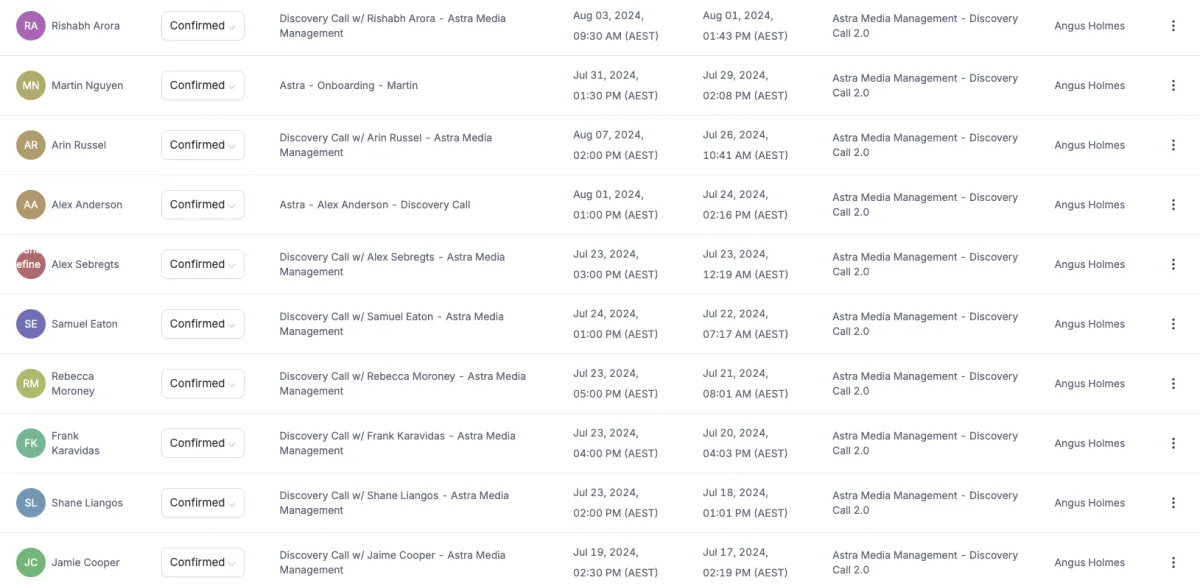Open the kebab menu for Frank Karavidas
Viewport: 1200px width, 586px height.
click(1173, 443)
